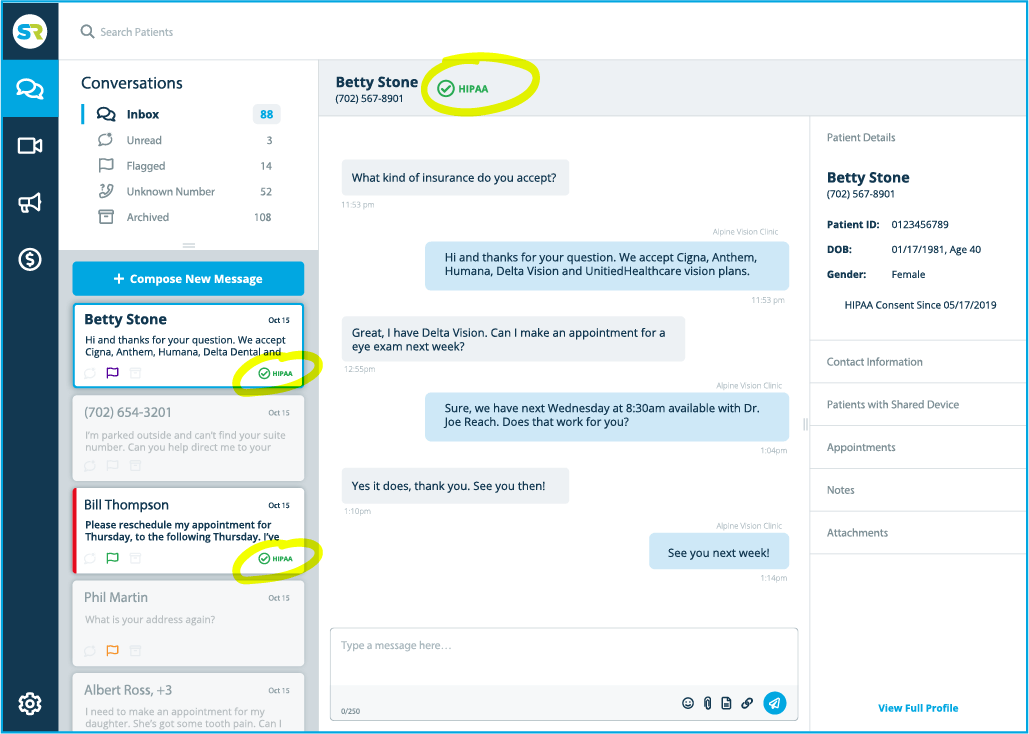Open the View Full Profile link

tap(918, 708)
